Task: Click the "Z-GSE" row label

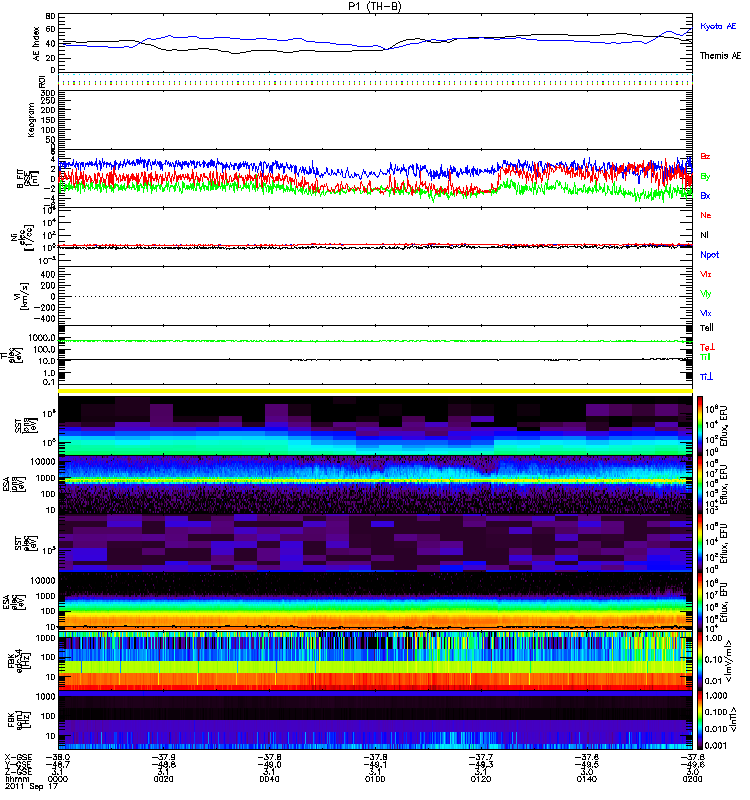Action: [x=18, y=772]
